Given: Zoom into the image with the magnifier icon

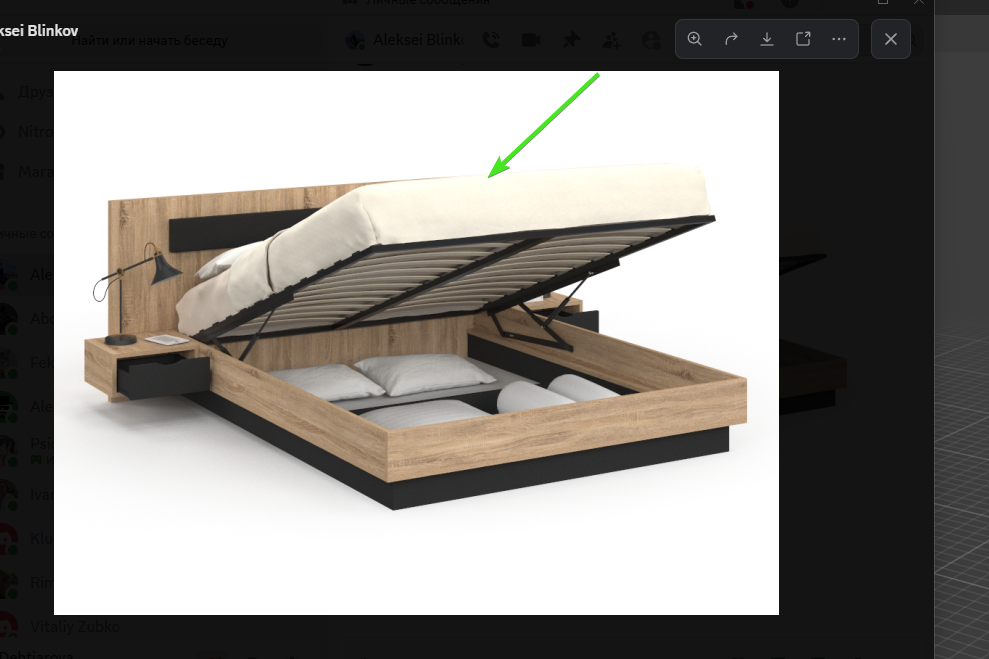Looking at the screenshot, I should pos(694,39).
